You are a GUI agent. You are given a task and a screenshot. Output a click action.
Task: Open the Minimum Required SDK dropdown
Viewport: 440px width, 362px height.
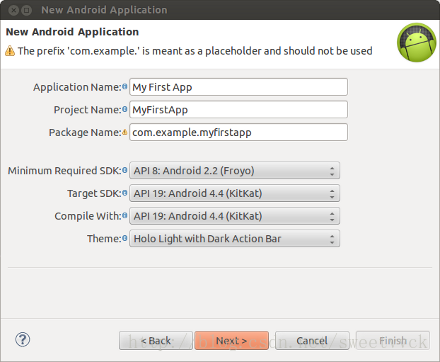[234, 170]
